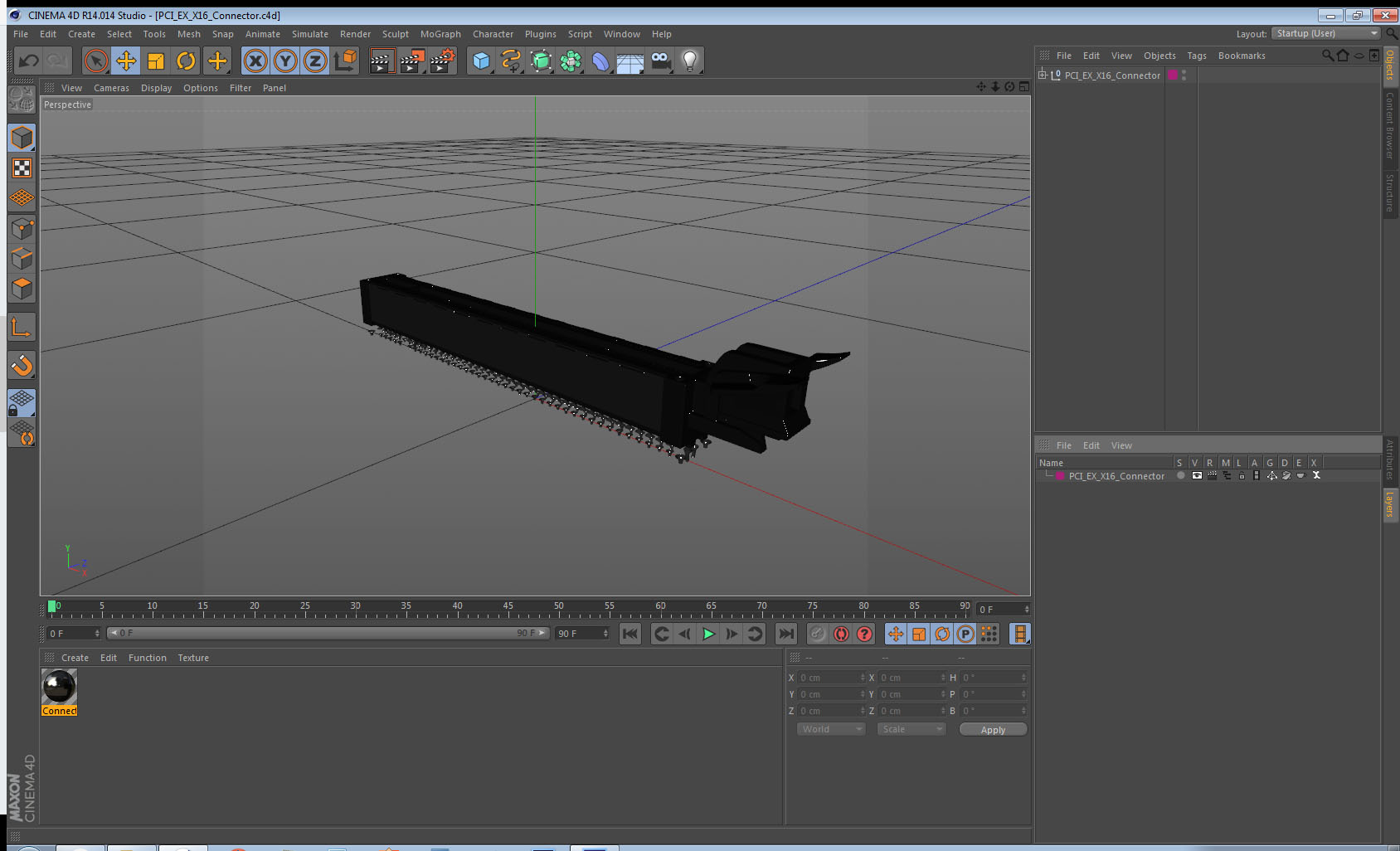The image size is (1400, 851).
Task: Click the Undo arrow icon
Action: (29, 61)
